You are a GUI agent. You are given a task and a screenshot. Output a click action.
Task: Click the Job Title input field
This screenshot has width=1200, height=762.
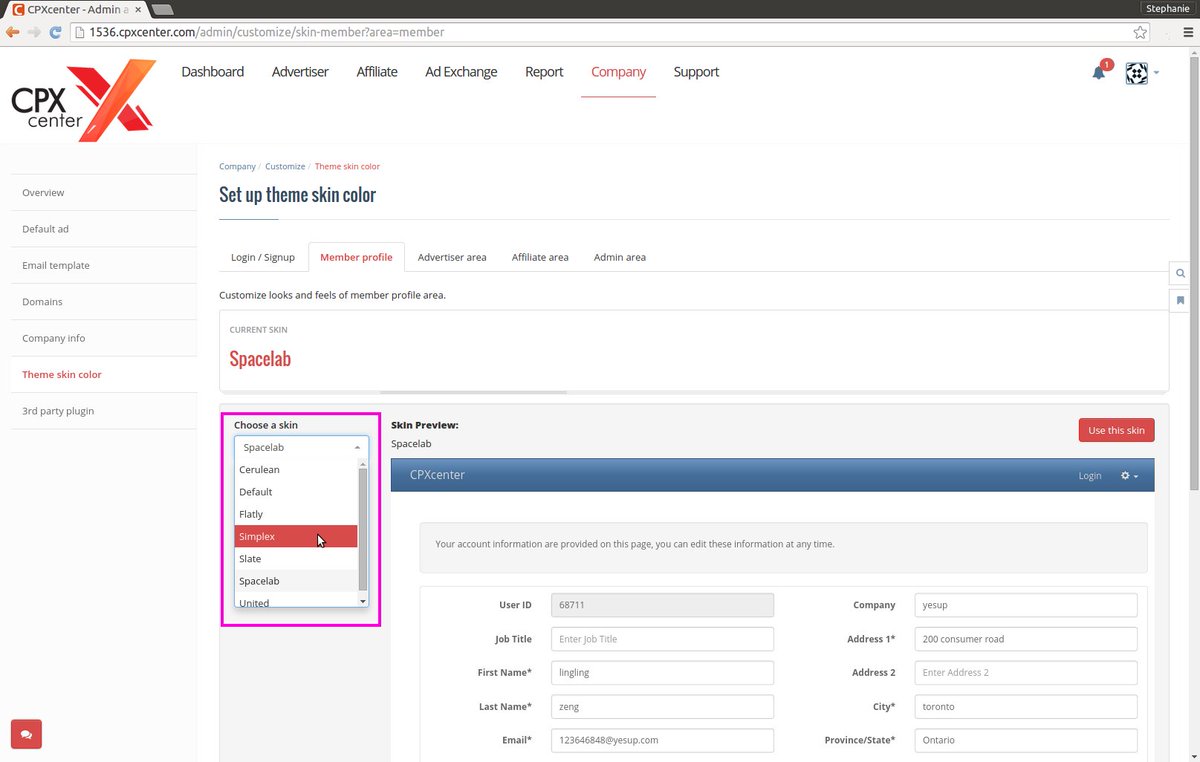click(662, 638)
